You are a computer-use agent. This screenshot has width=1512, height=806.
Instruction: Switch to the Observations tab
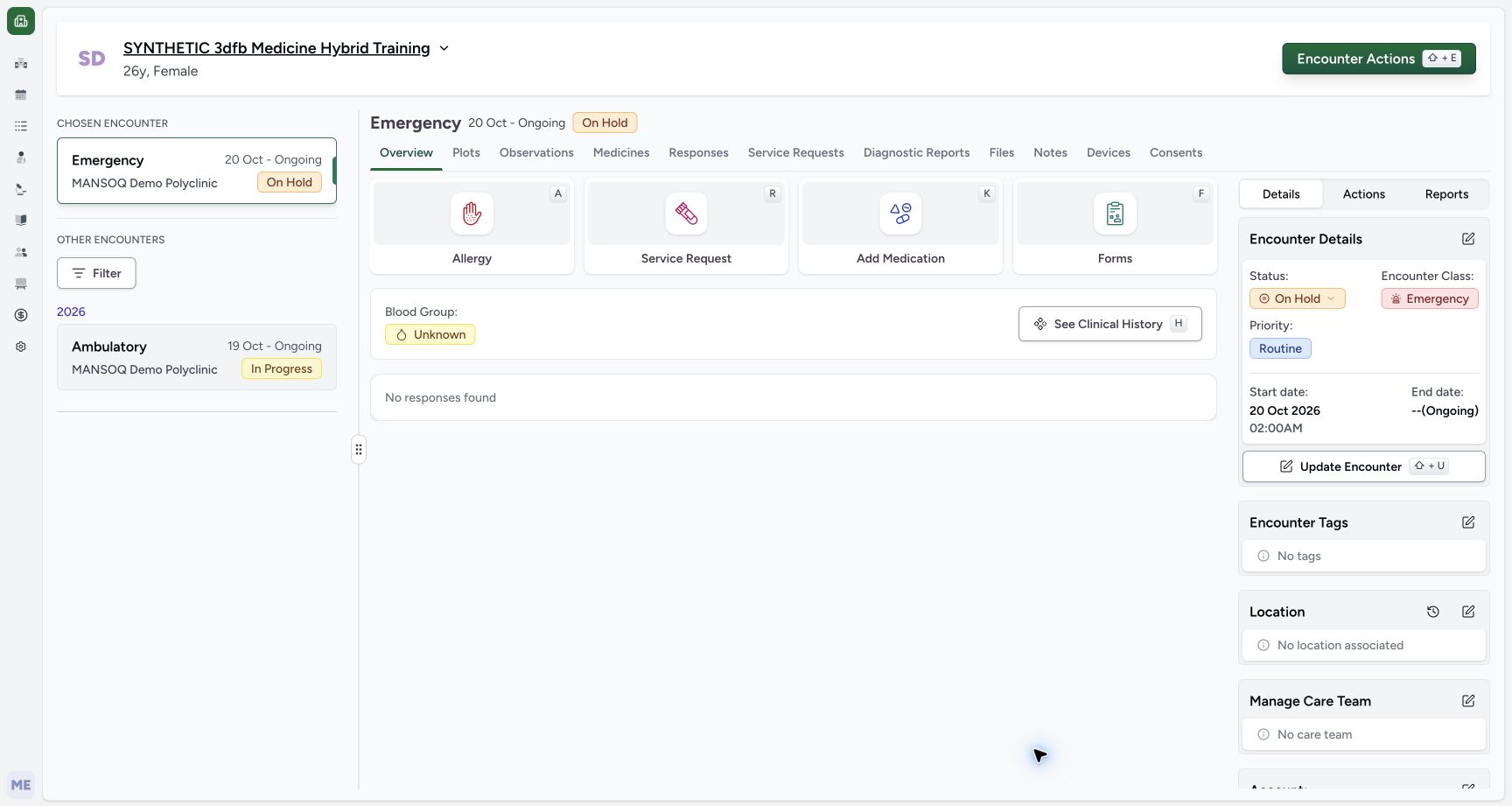(536, 152)
